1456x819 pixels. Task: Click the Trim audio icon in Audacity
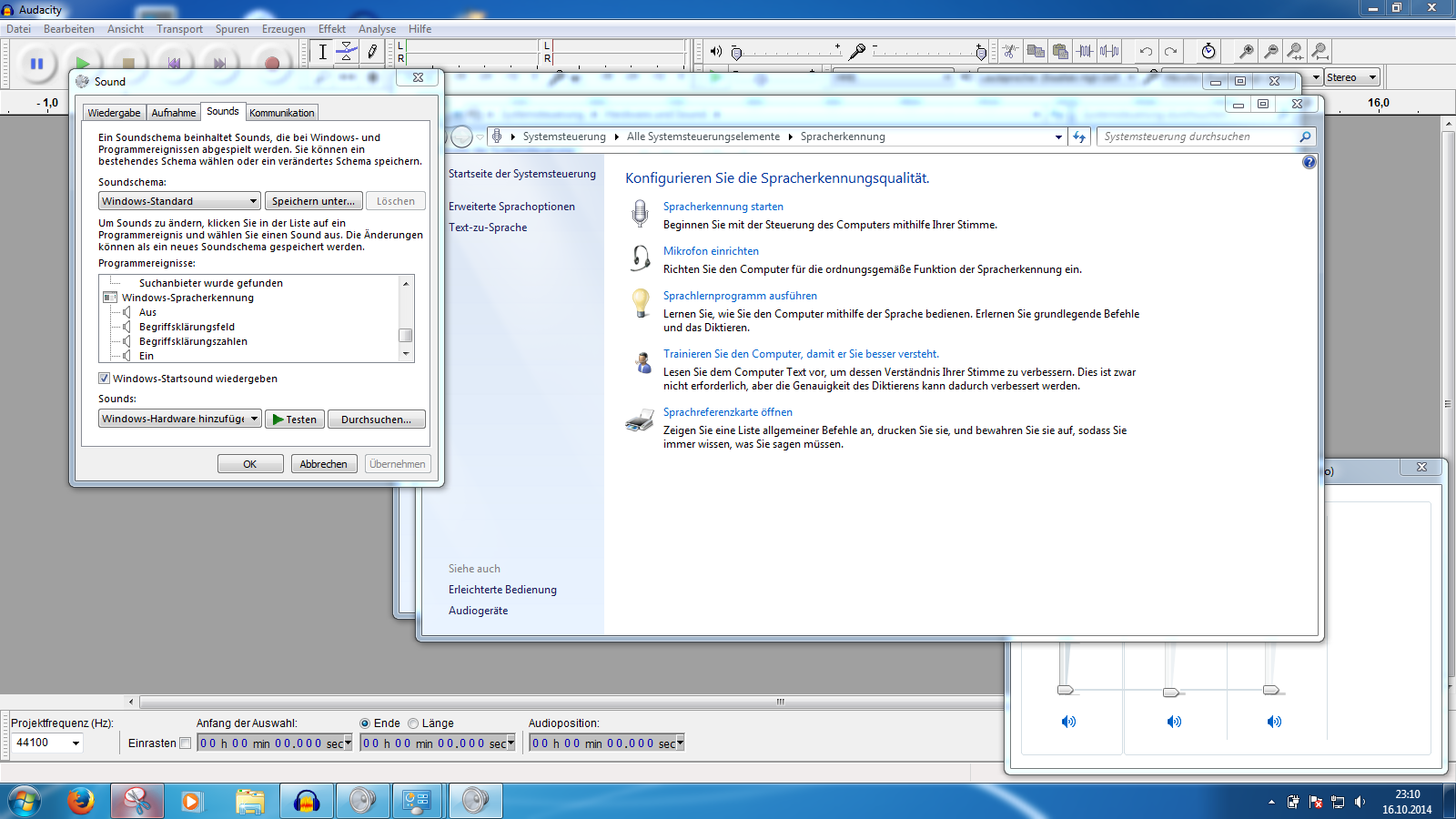[x=1085, y=51]
